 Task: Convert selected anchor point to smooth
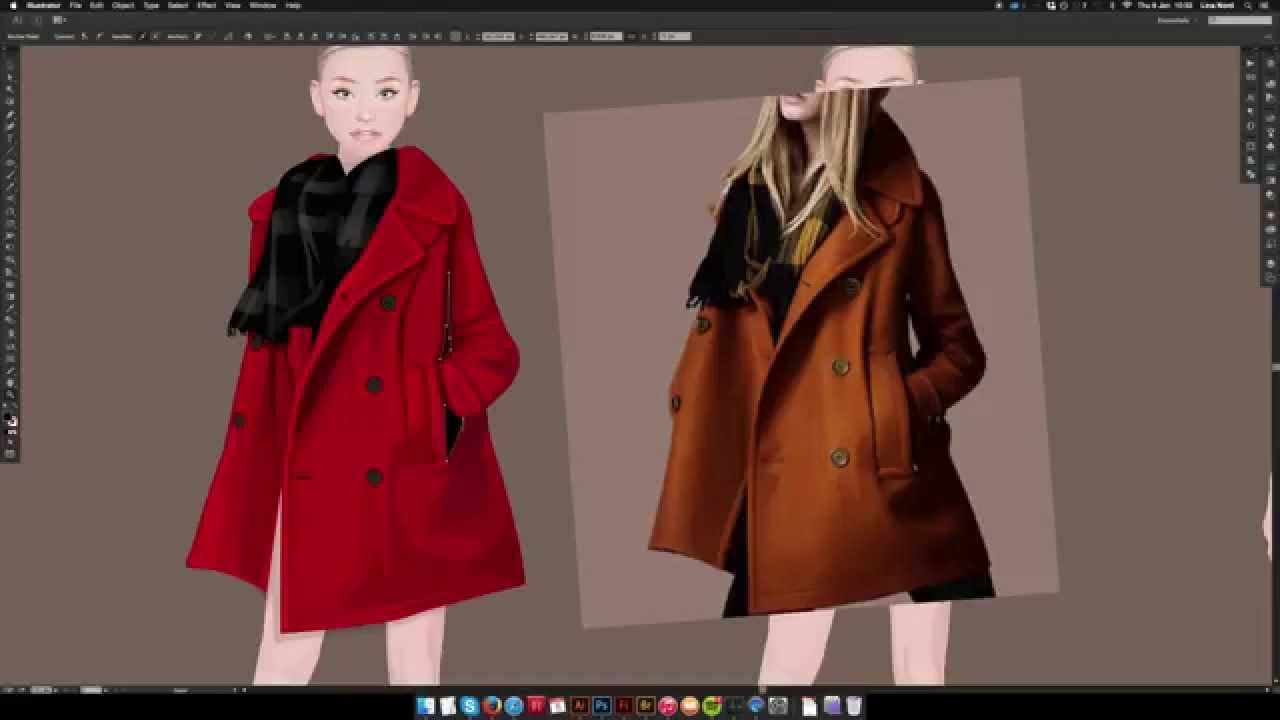pyautogui.click(x=99, y=36)
